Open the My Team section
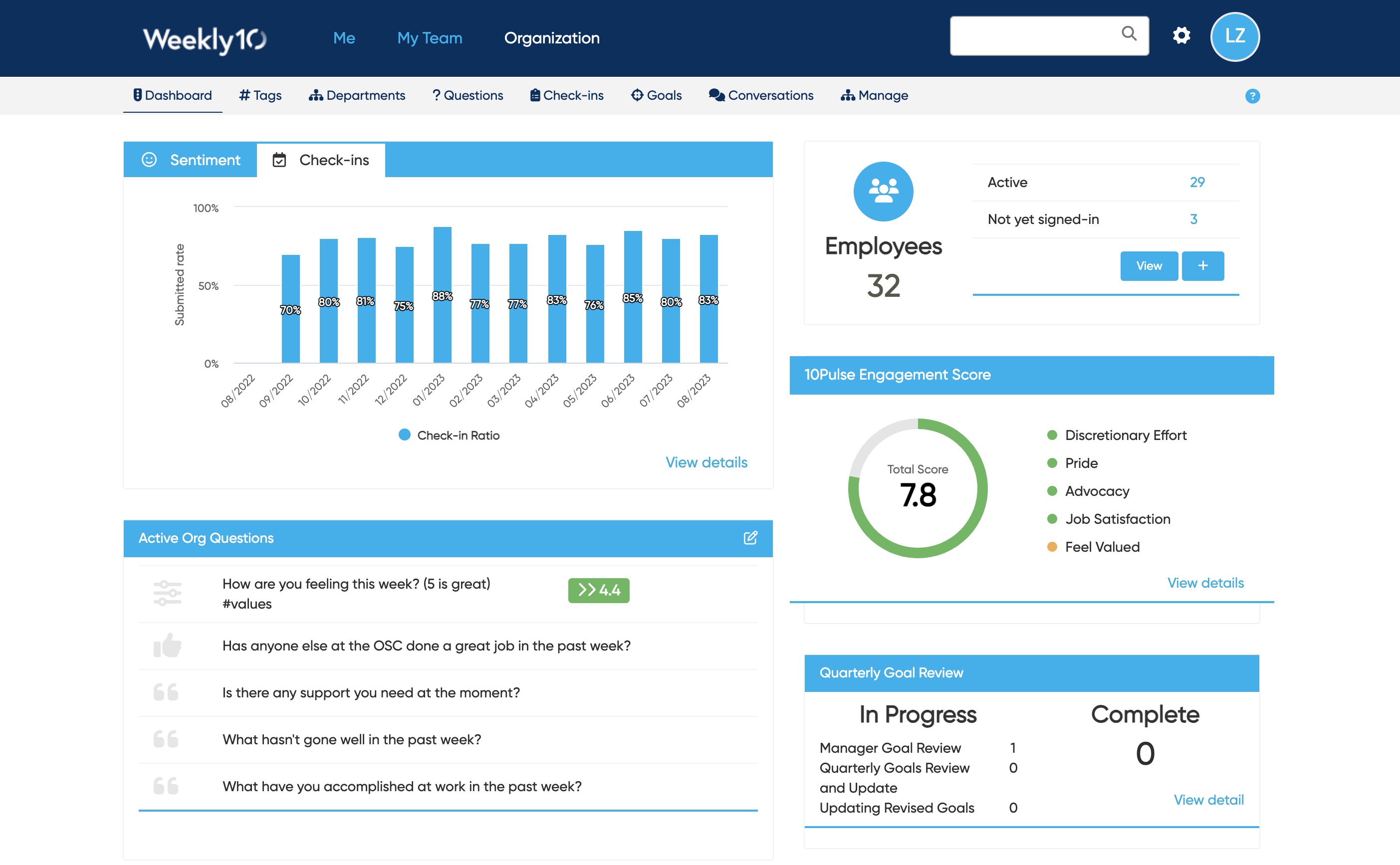The height and width of the screenshot is (865, 1400). click(x=430, y=38)
